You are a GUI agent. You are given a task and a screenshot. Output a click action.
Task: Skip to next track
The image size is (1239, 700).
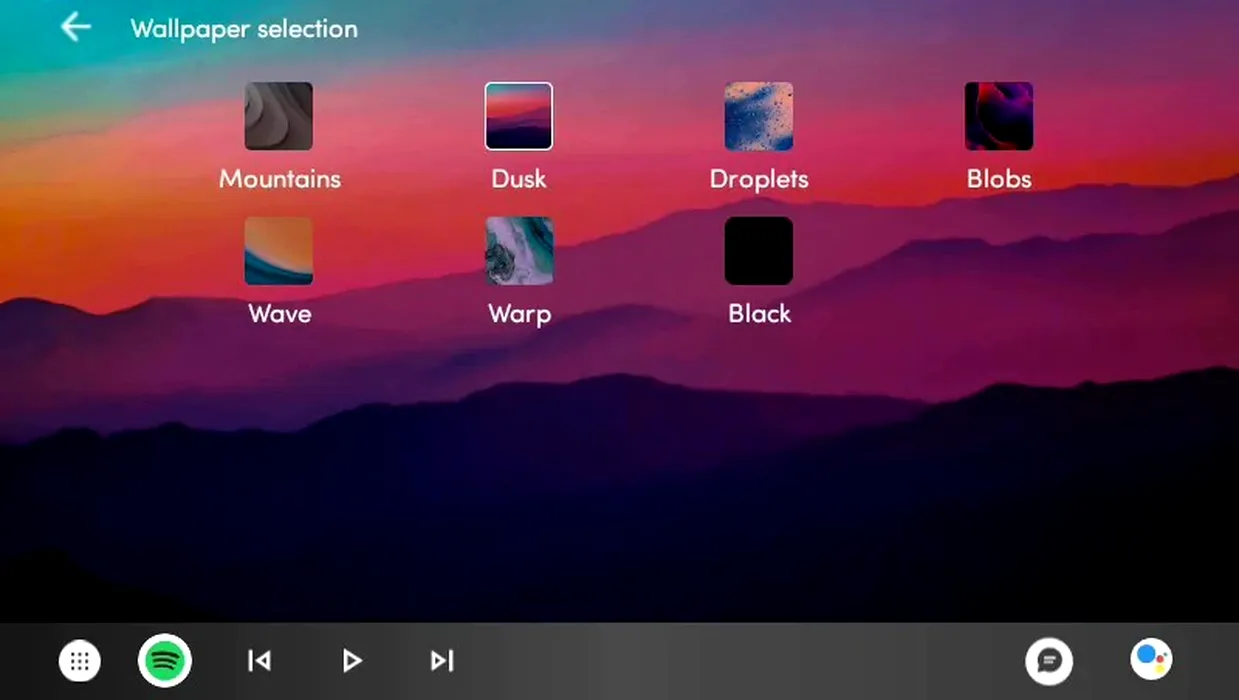(442, 661)
